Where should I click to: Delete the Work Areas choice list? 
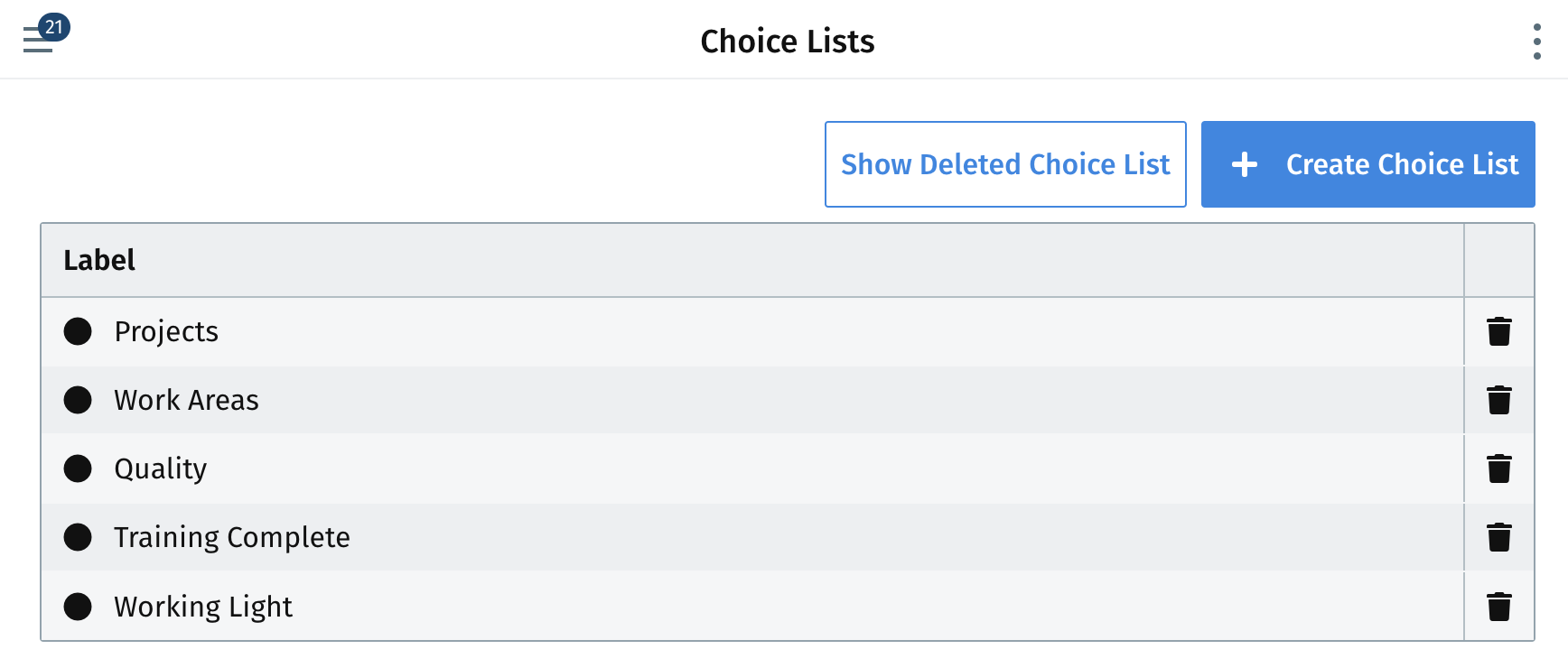1499,400
